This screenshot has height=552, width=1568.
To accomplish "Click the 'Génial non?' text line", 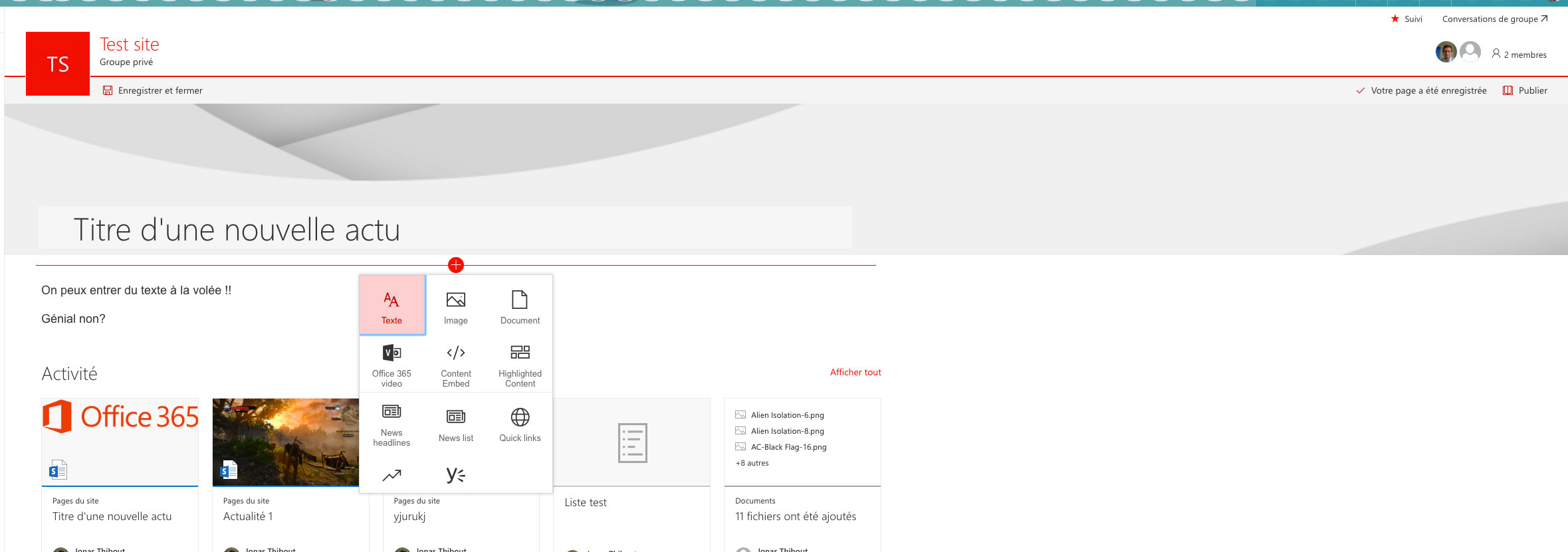I will (x=73, y=319).
